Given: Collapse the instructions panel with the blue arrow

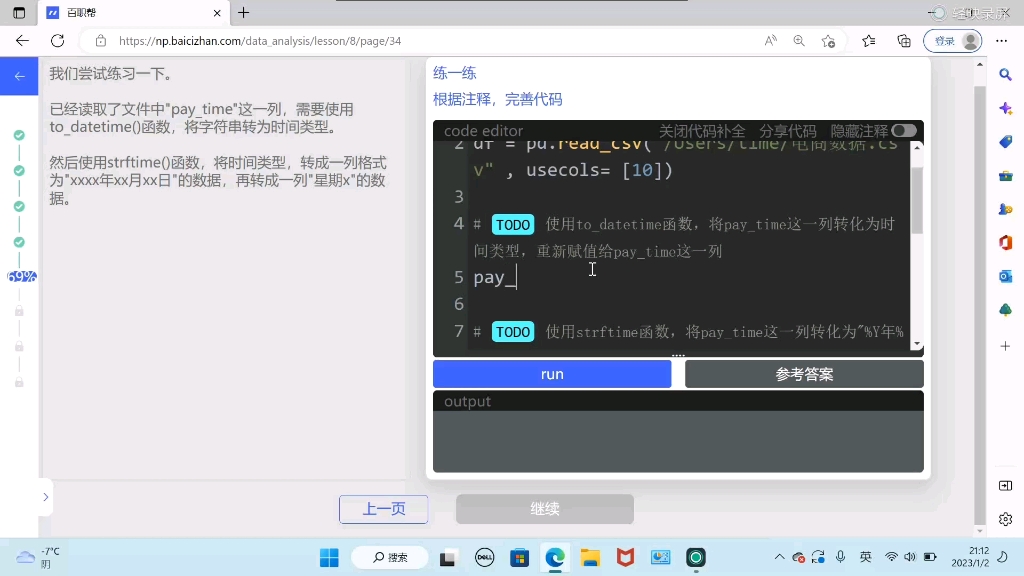Looking at the screenshot, I should coord(19,76).
